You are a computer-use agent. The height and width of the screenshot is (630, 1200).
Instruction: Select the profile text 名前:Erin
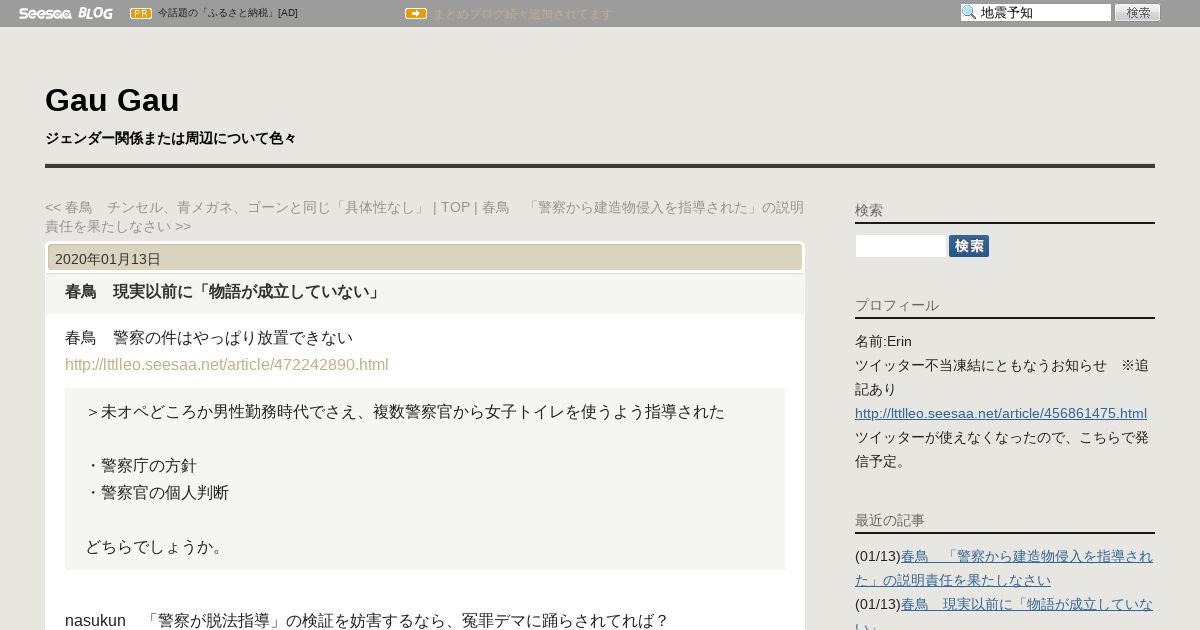[883, 341]
